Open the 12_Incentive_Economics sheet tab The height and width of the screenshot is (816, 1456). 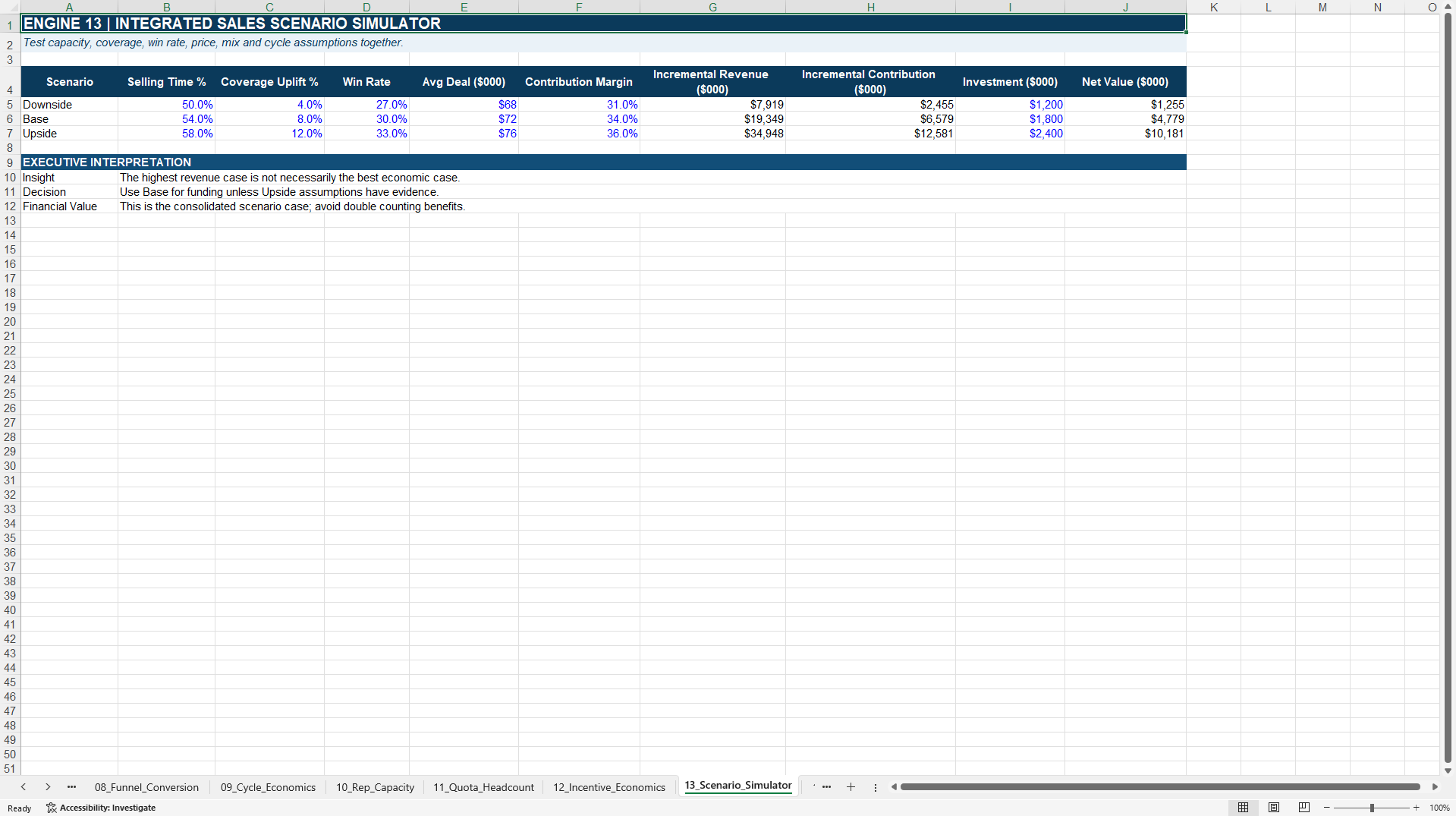[x=609, y=787]
